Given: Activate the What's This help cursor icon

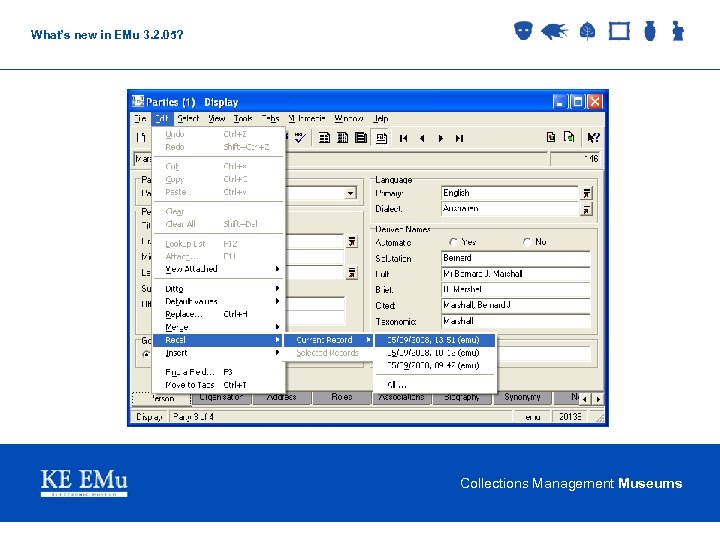Looking at the screenshot, I should coord(593,137).
